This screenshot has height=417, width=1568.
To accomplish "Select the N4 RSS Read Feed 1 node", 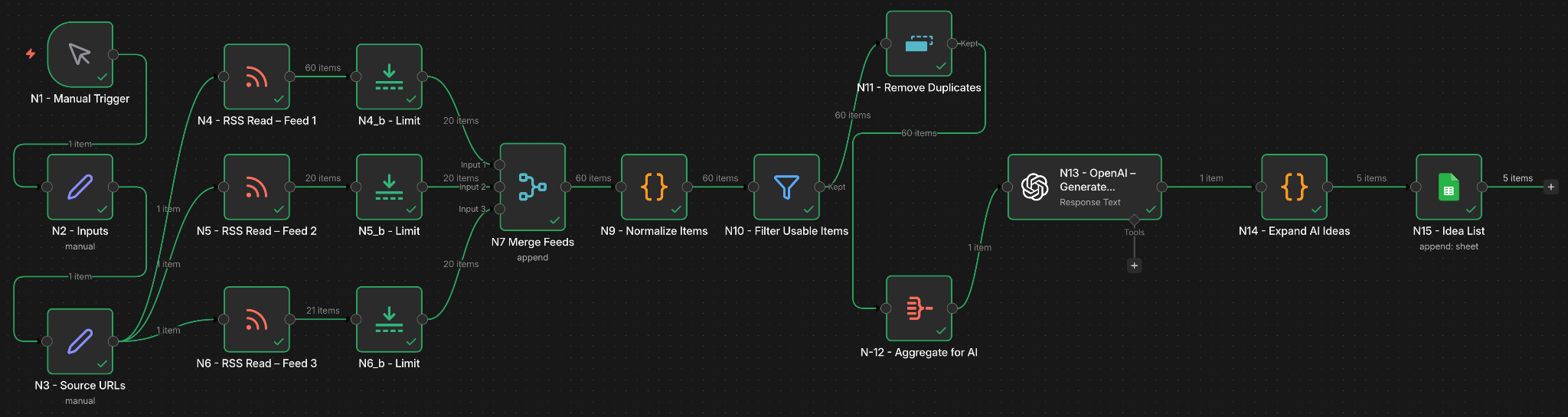I will [x=256, y=77].
